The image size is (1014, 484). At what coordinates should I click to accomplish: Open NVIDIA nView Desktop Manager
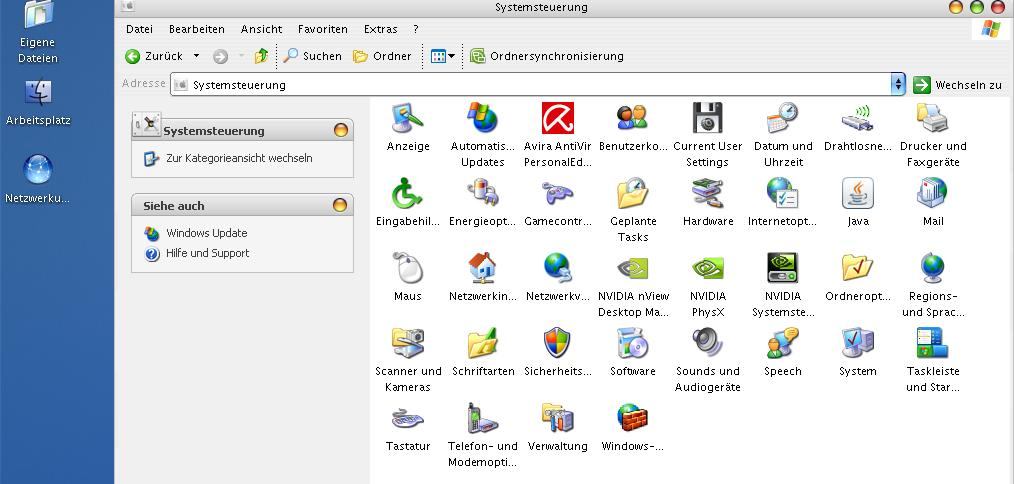[632, 269]
